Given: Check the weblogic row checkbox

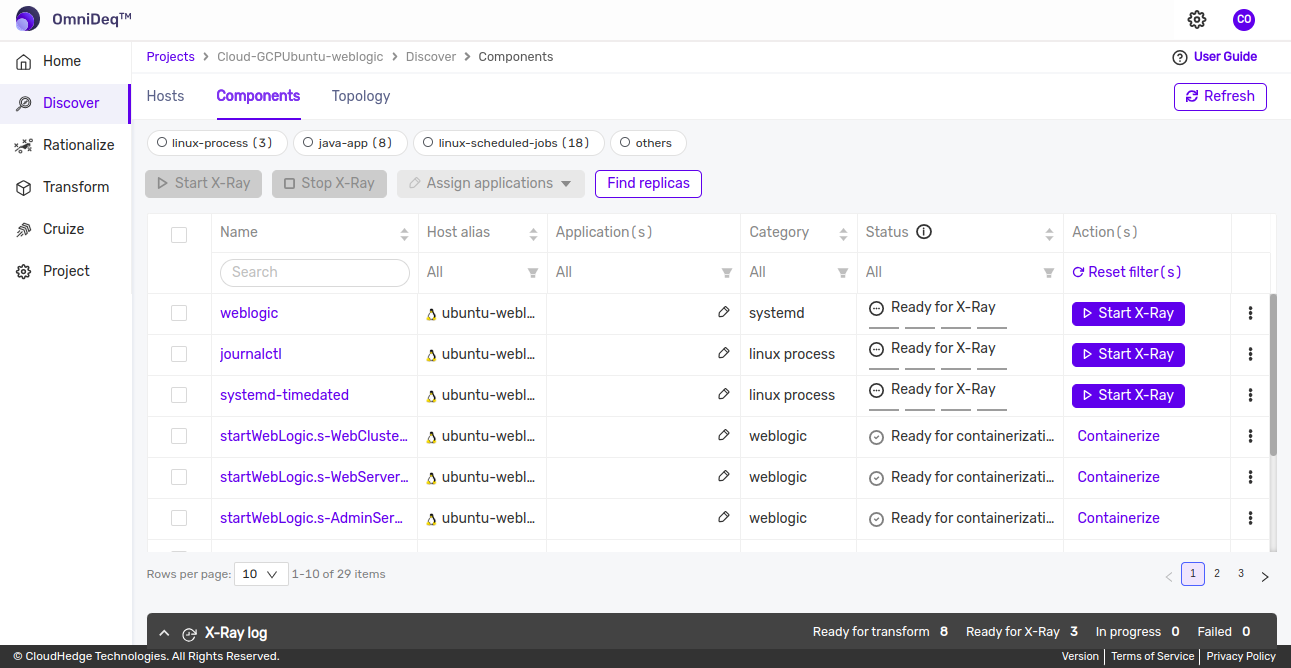Looking at the screenshot, I should (179, 313).
